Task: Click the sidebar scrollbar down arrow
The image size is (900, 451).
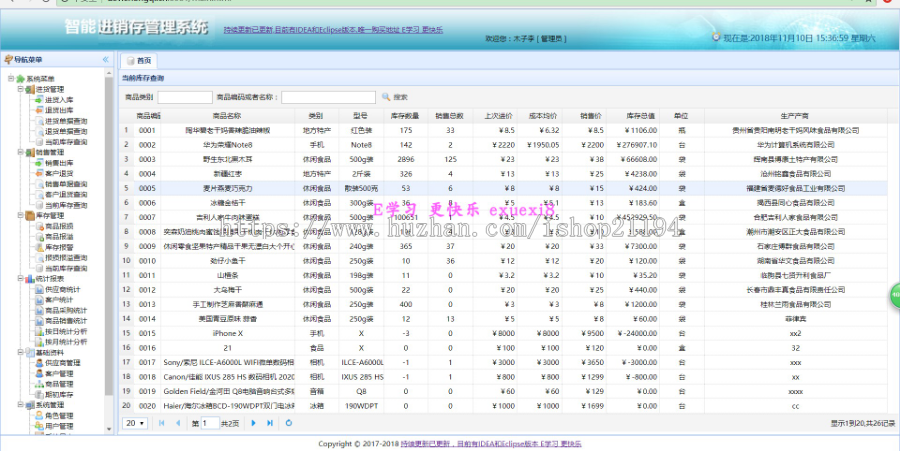Action: click(109, 429)
